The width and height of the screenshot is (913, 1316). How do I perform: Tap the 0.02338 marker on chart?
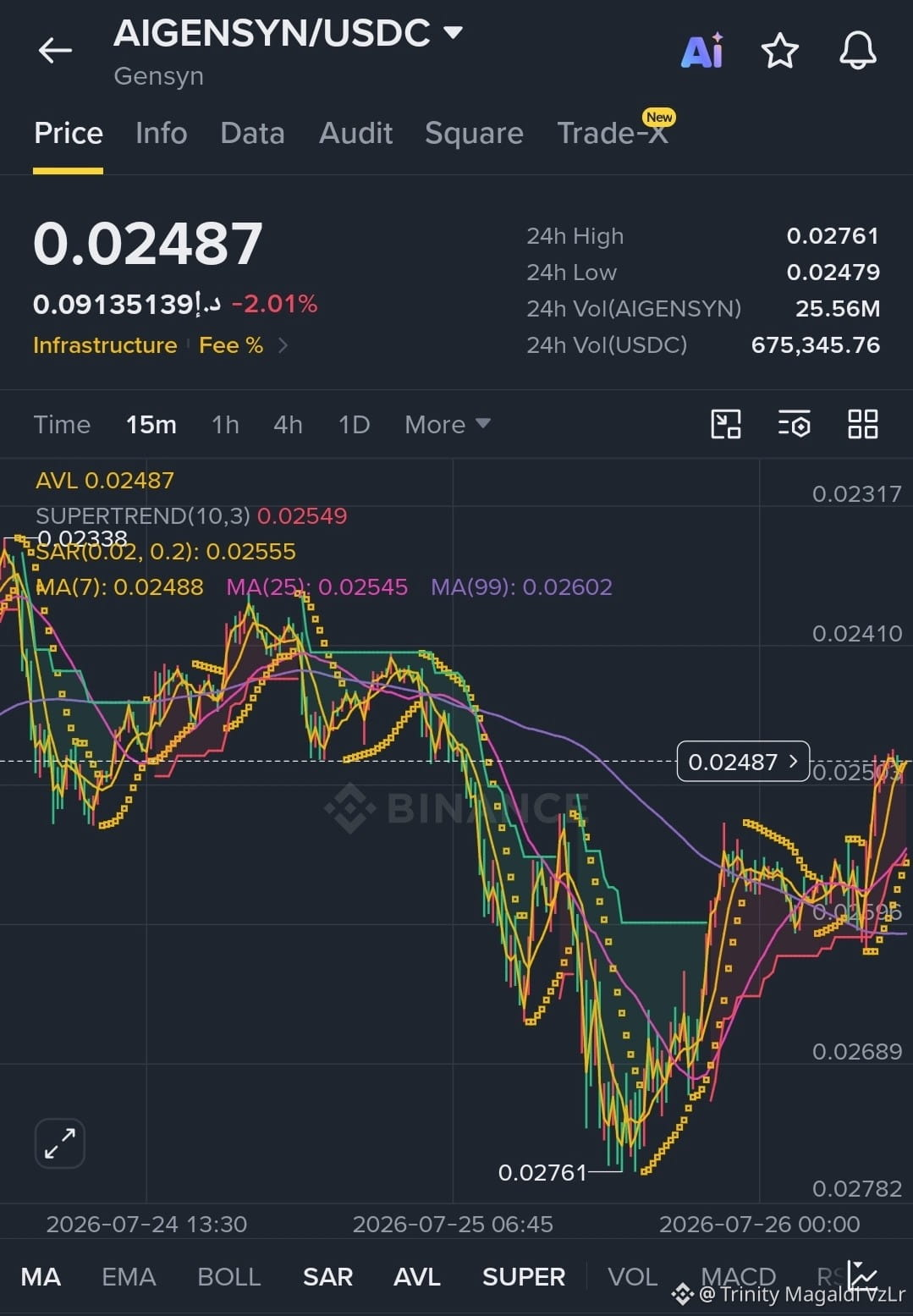82,538
